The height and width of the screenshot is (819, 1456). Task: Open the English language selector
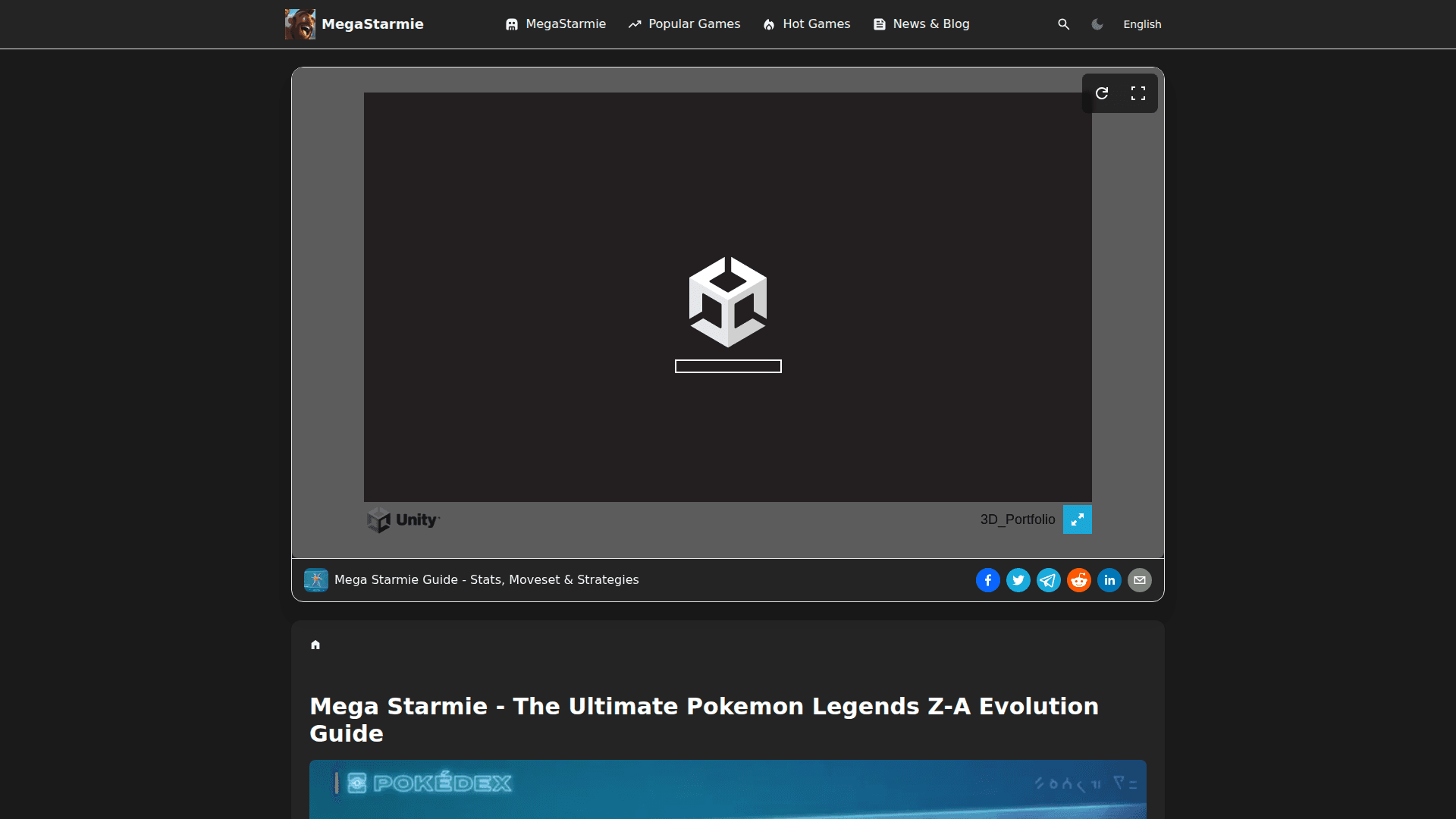(1142, 24)
